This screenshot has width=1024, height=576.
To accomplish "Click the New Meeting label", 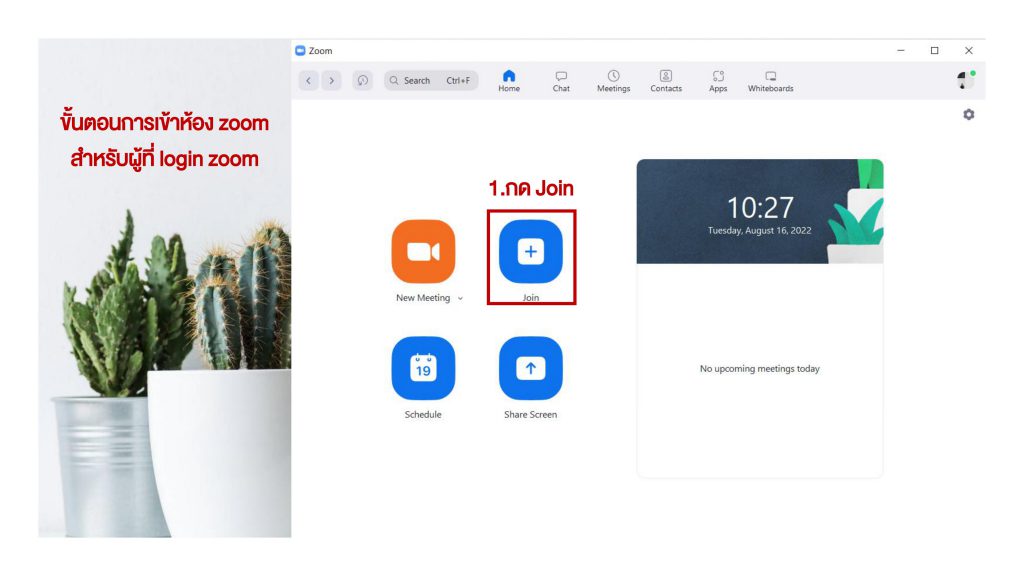I will (x=423, y=298).
